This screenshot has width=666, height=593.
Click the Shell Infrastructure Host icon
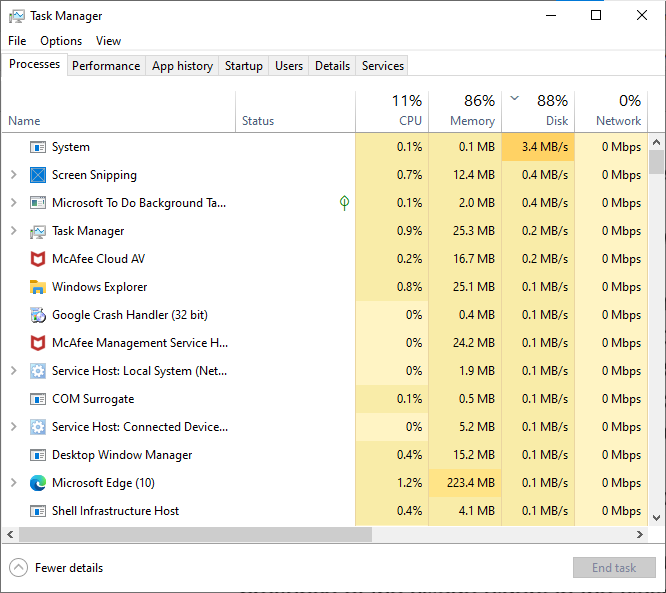[x=38, y=511]
